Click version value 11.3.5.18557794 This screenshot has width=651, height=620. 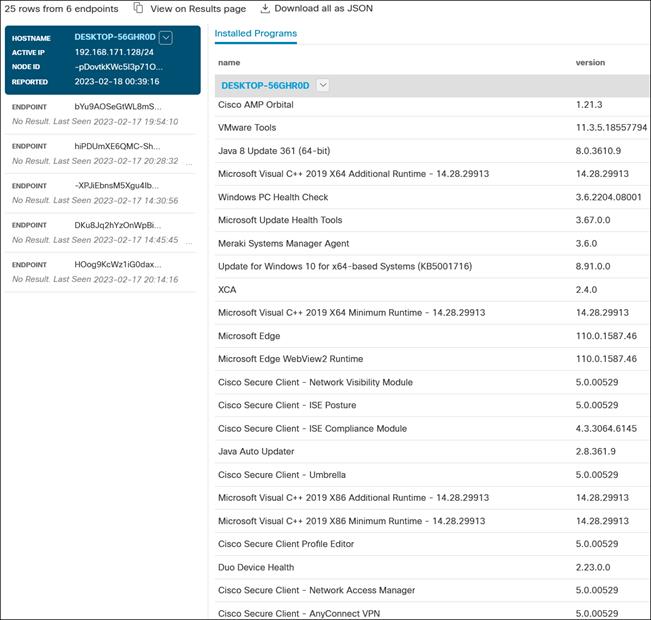(611, 128)
